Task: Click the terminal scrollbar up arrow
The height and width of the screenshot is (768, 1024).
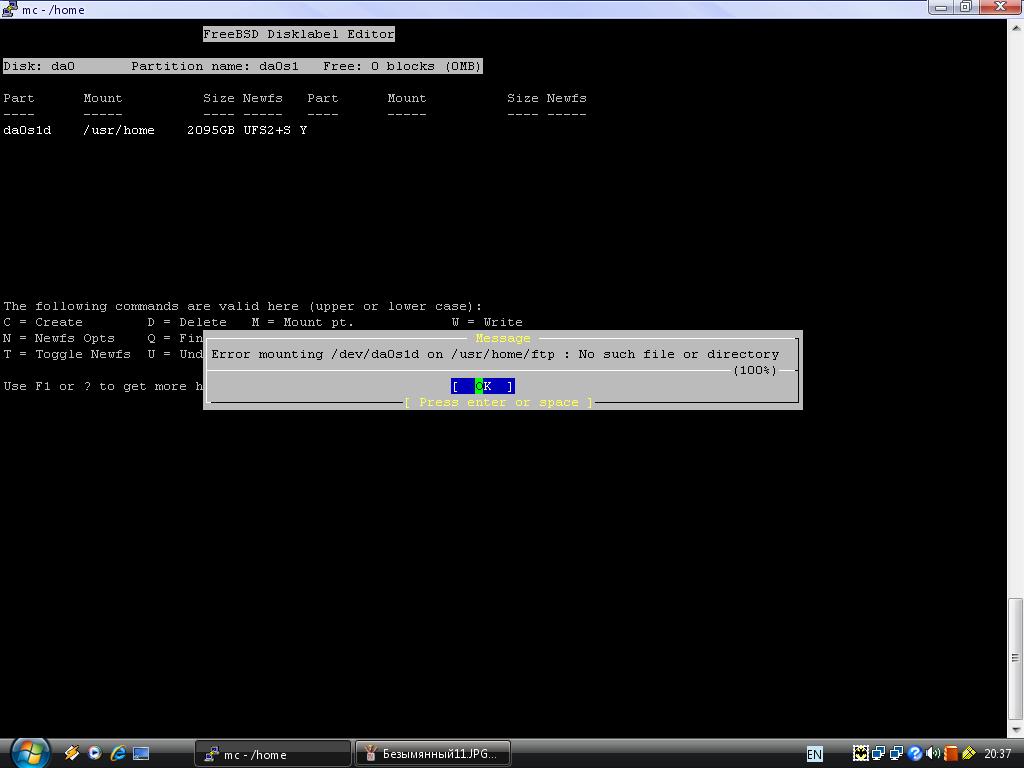Action: click(x=1015, y=27)
